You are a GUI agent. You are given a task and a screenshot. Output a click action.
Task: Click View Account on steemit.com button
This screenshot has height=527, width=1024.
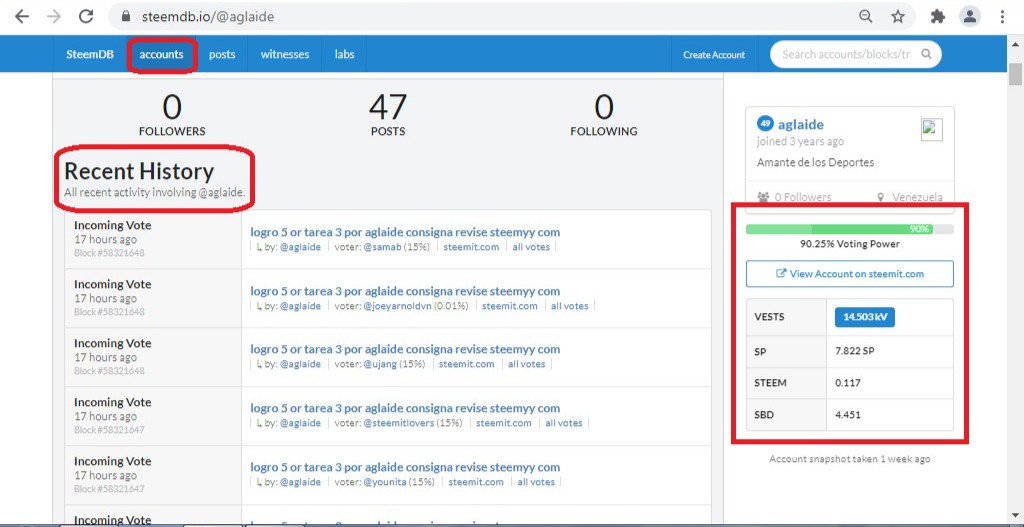(850, 274)
